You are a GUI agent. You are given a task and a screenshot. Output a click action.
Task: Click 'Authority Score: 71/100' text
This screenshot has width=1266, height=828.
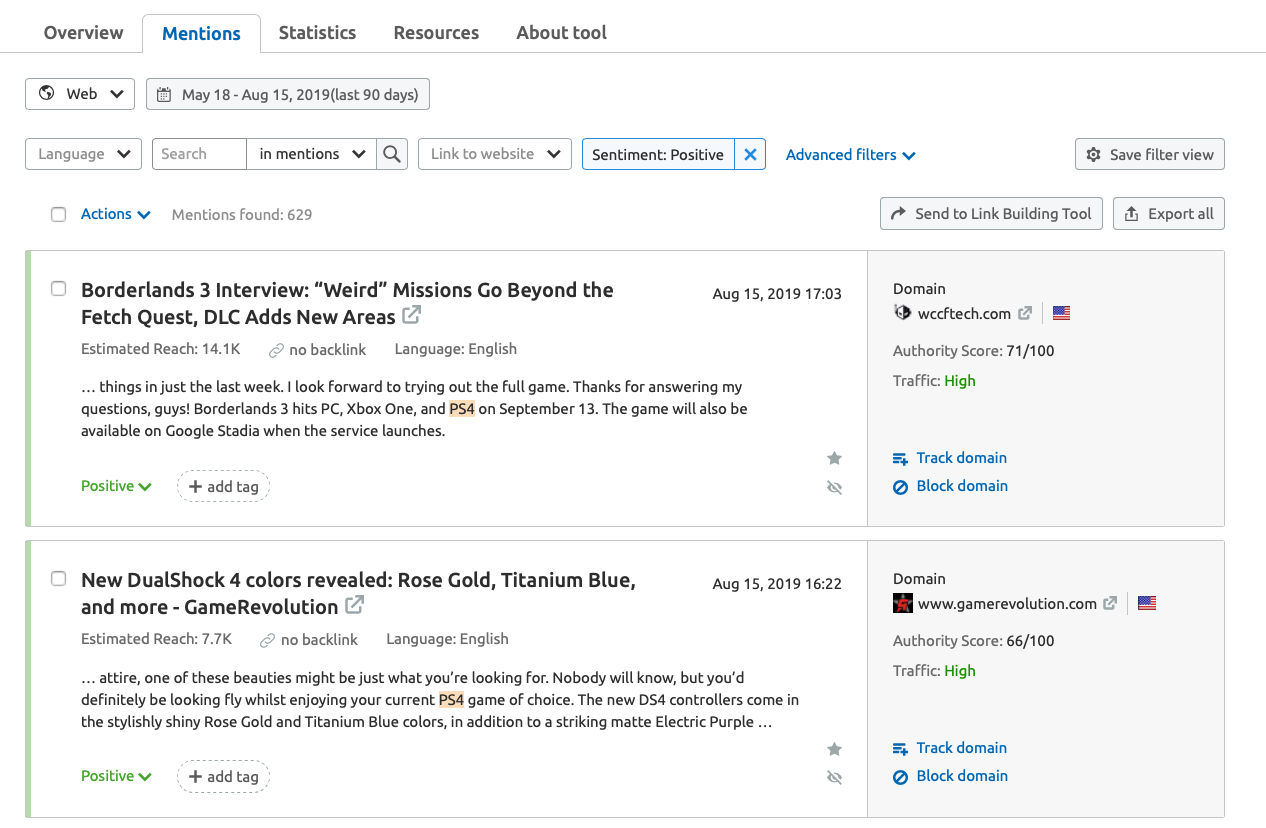(973, 351)
